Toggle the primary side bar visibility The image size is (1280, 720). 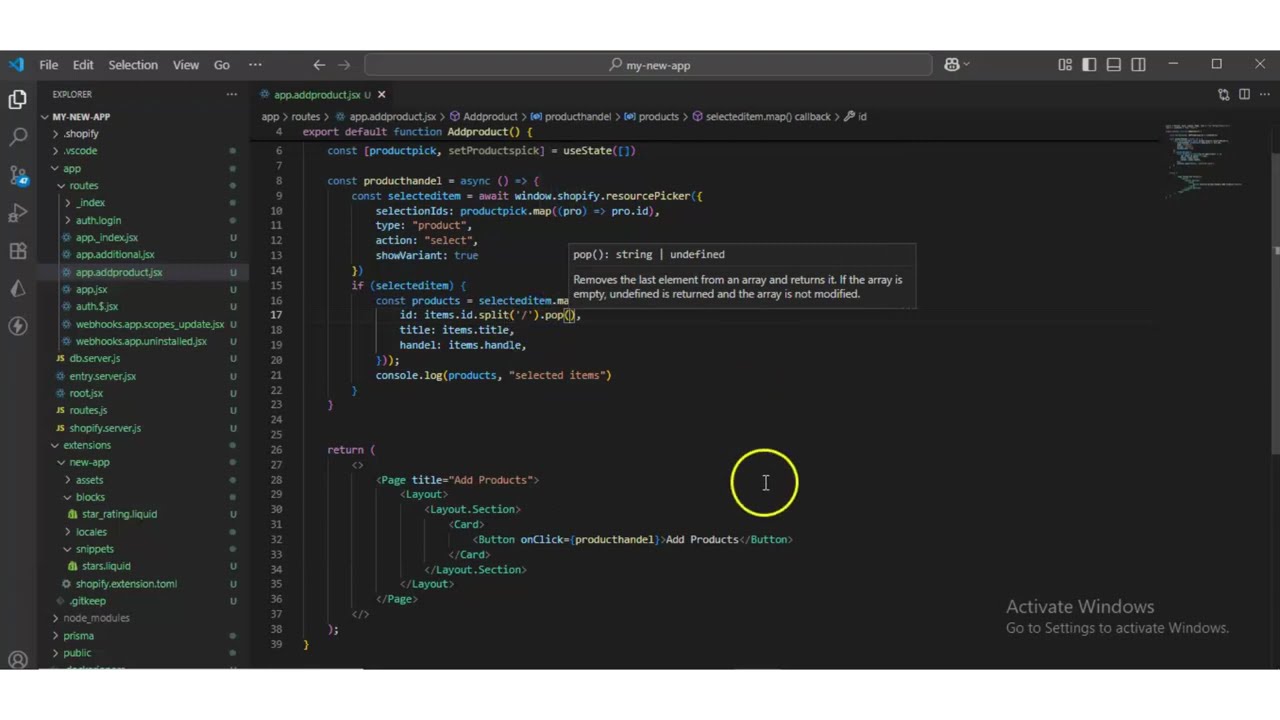[1089, 65]
